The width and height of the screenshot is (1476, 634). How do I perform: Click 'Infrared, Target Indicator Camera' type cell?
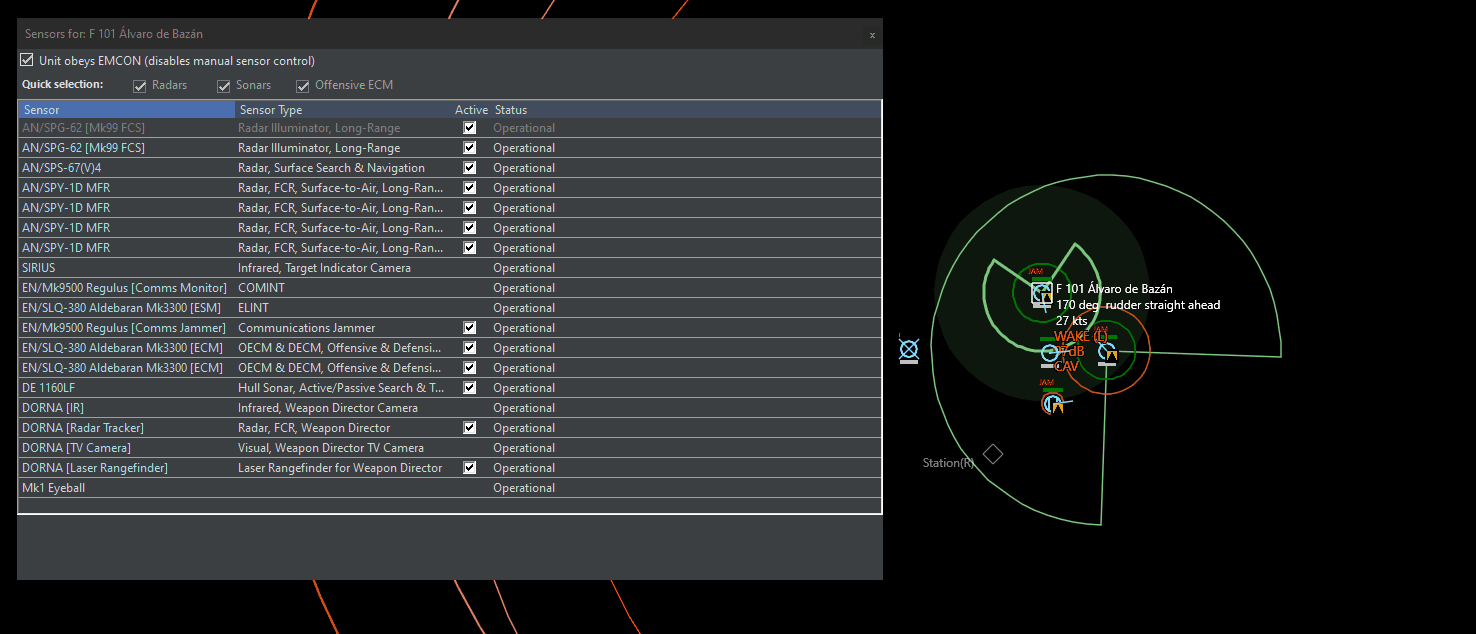(324, 268)
